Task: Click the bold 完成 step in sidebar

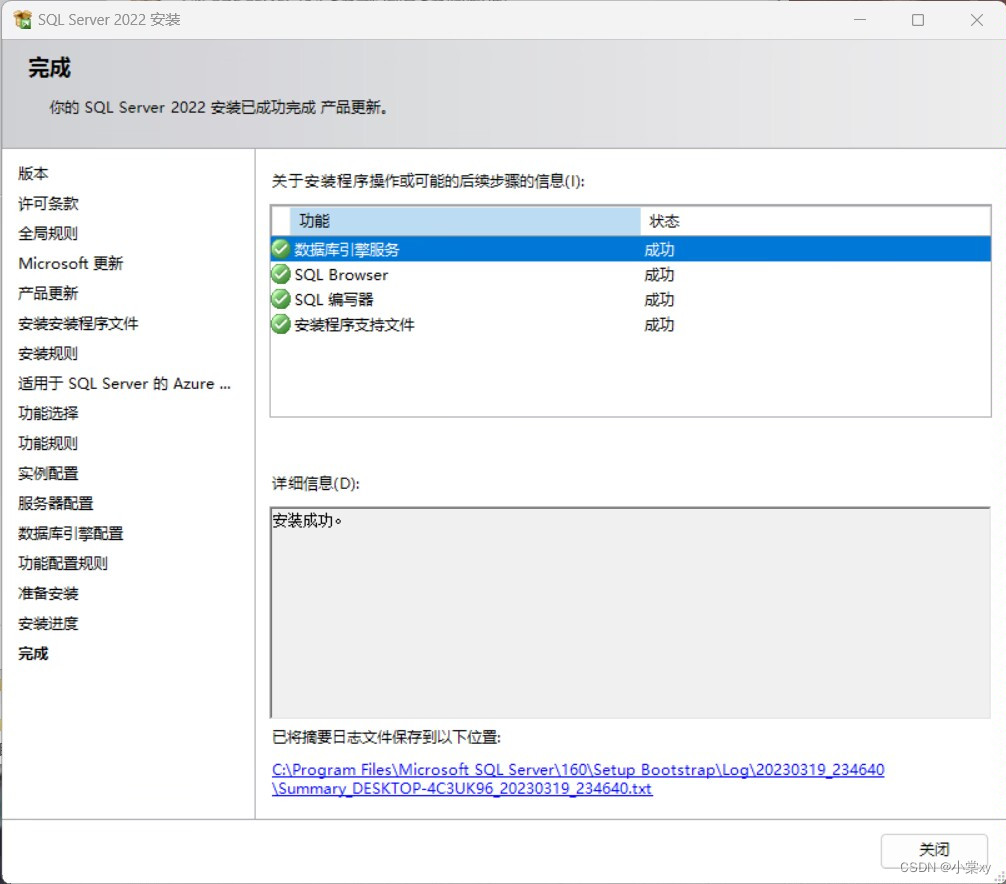Action: [x=33, y=653]
